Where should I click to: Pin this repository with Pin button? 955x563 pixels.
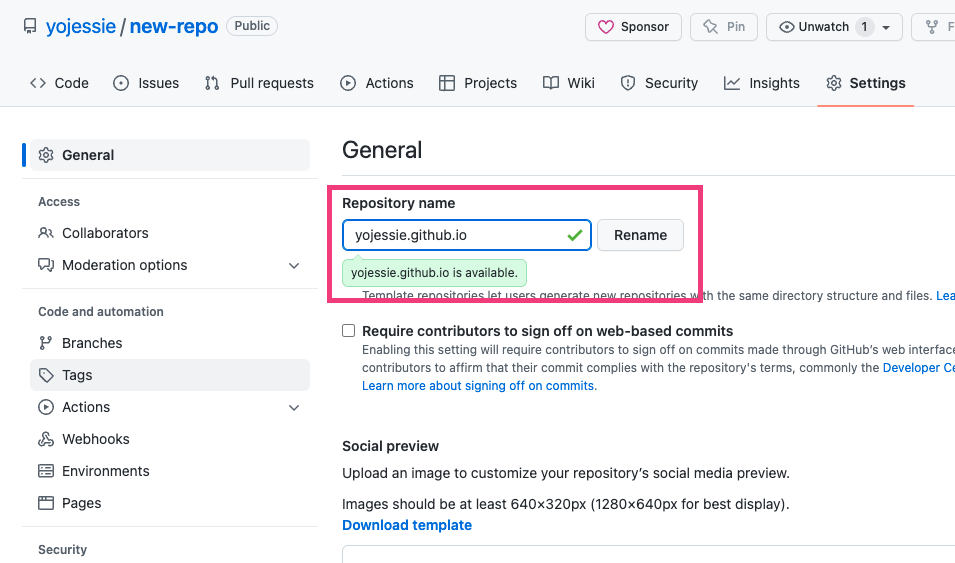point(724,27)
